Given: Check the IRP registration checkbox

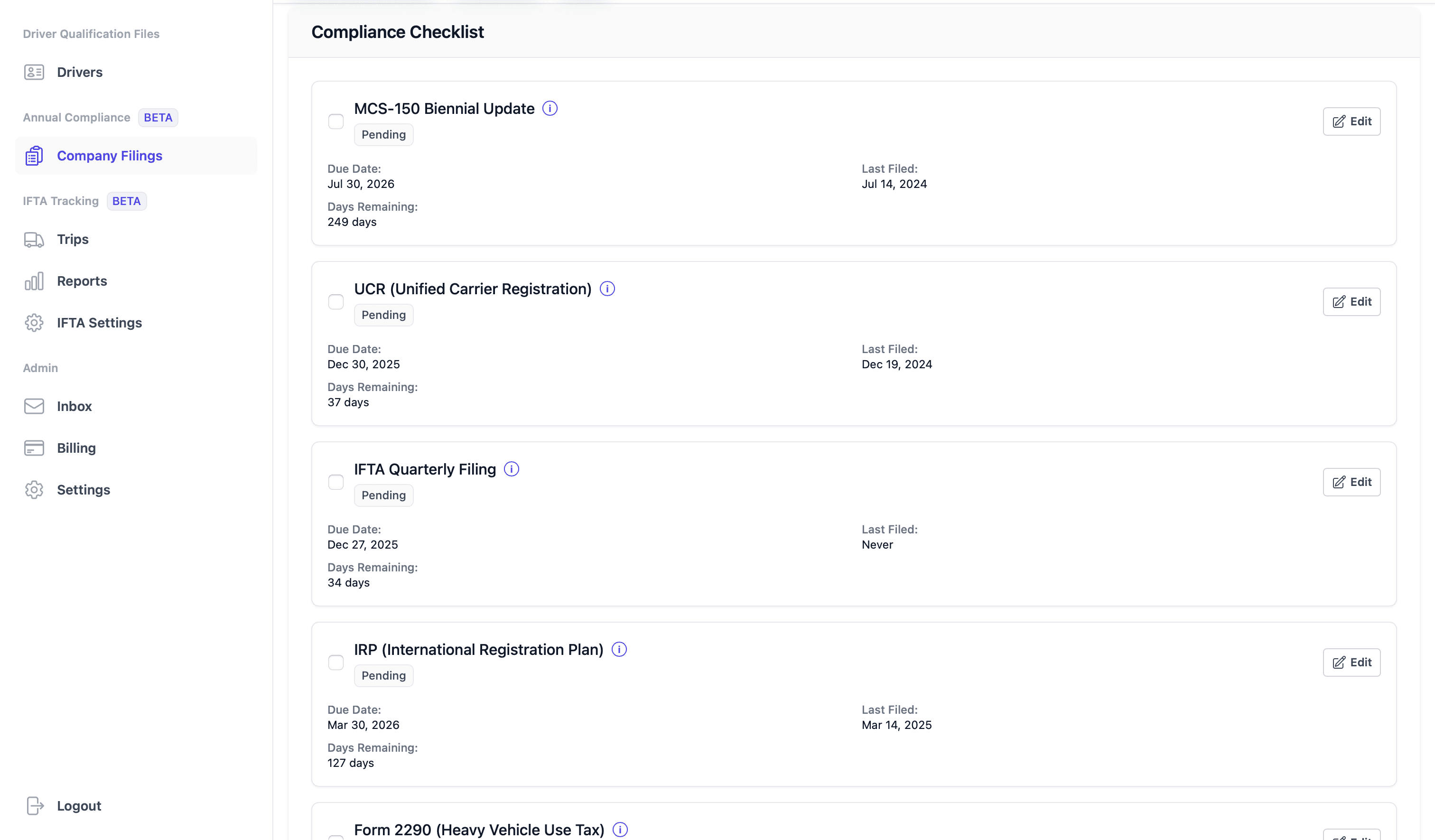Looking at the screenshot, I should (x=336, y=663).
